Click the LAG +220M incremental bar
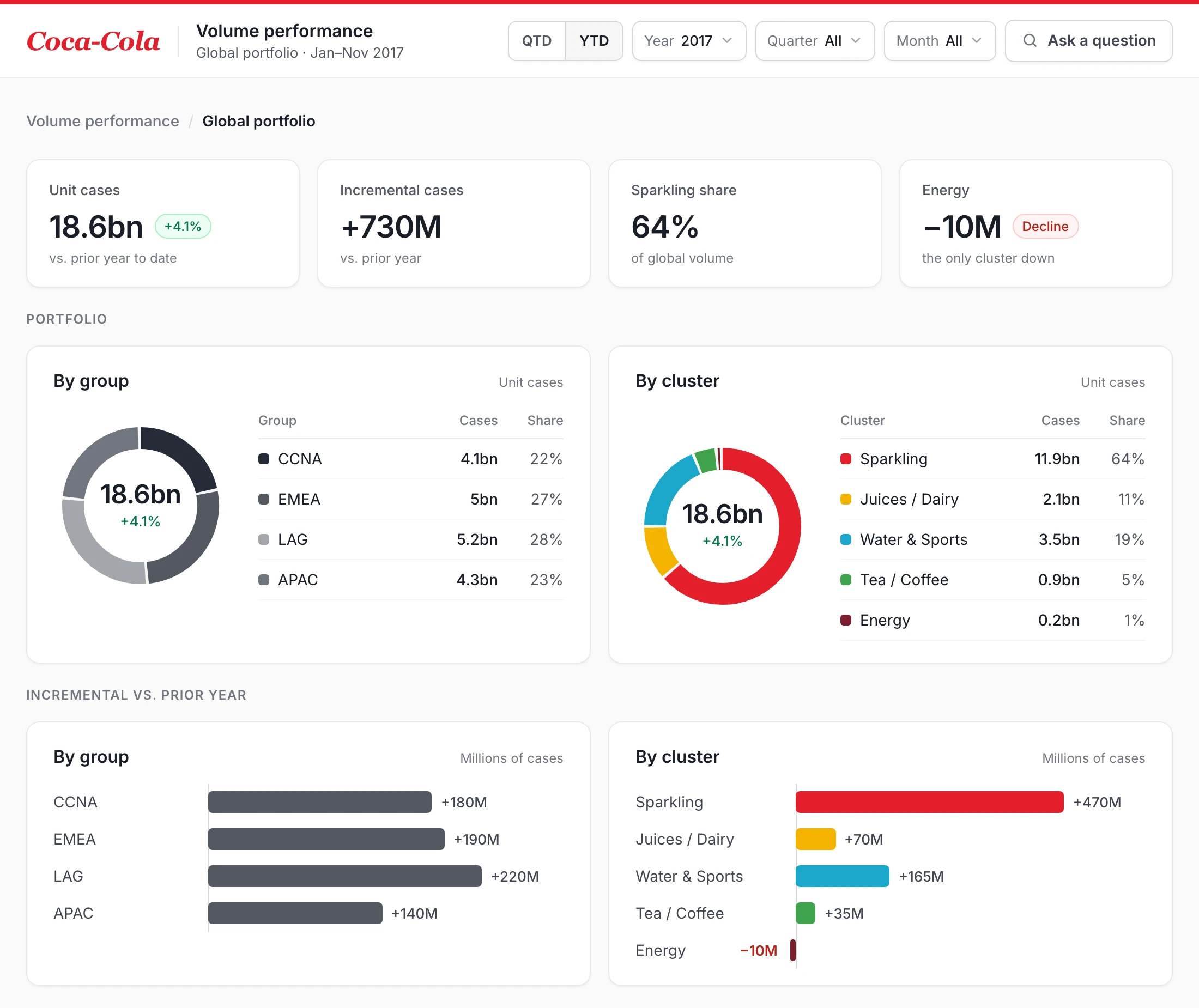The height and width of the screenshot is (1008, 1199). tap(344, 876)
